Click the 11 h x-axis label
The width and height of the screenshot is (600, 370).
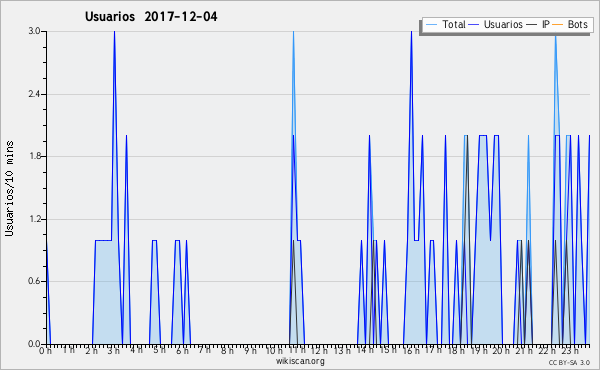297,350
